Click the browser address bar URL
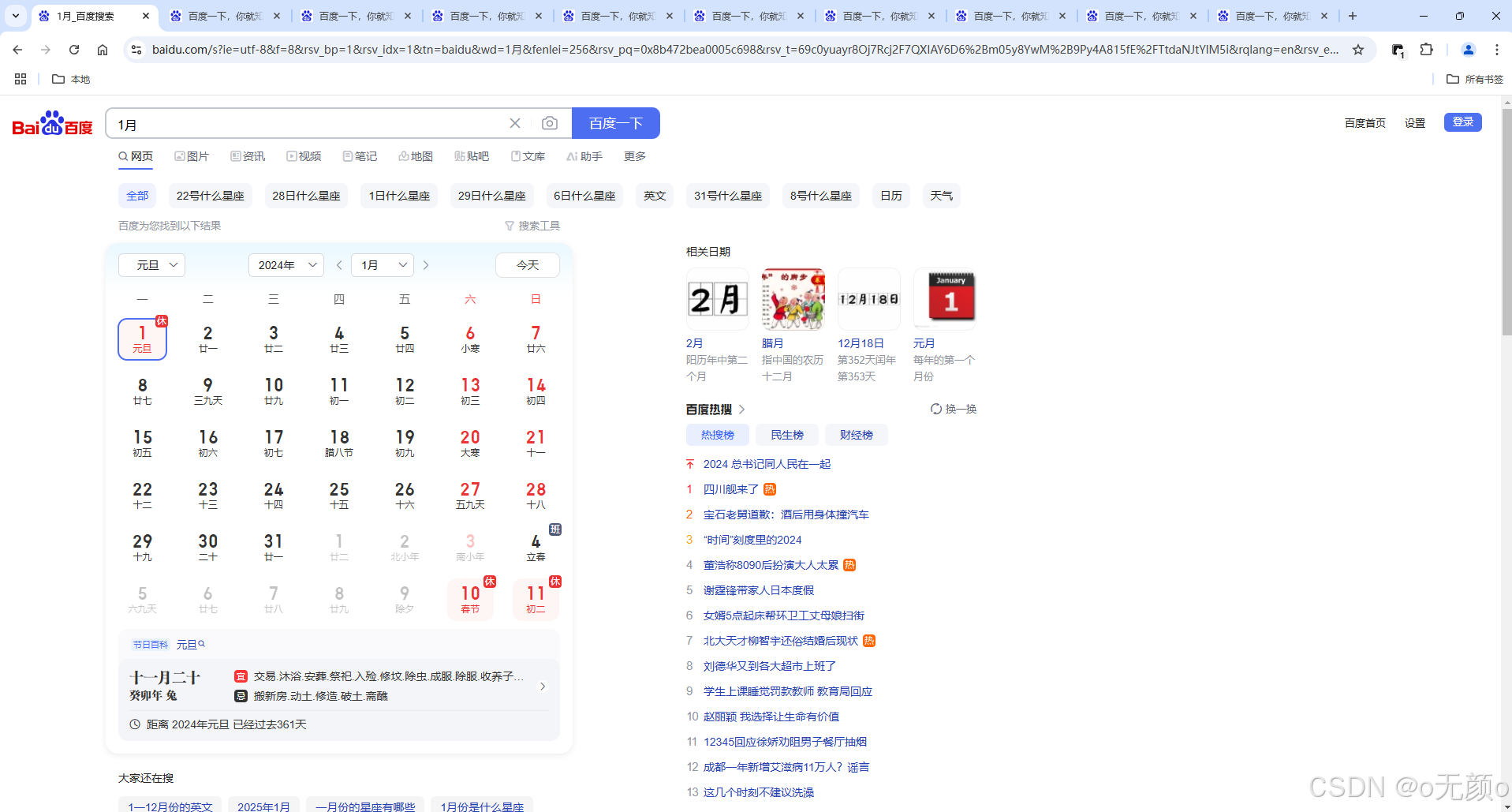Image resolution: width=1512 pixels, height=812 pixels. tap(745, 50)
